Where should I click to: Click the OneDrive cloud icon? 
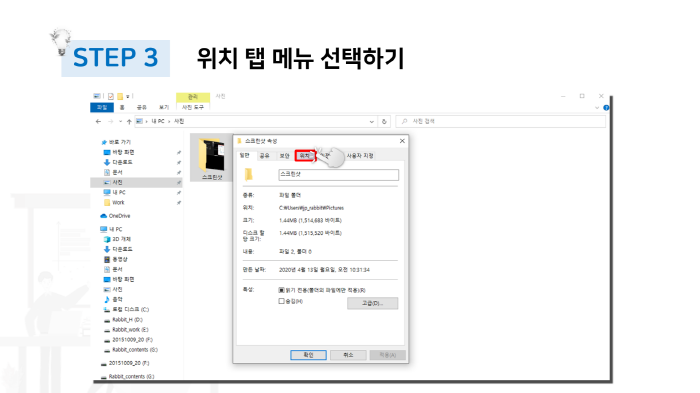(104, 216)
